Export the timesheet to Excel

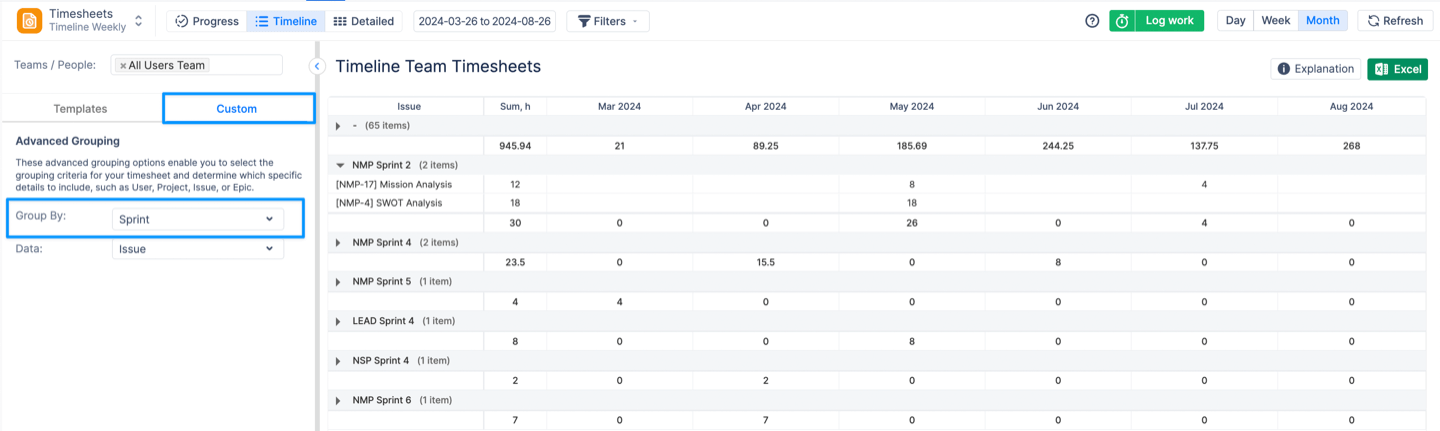point(1397,69)
